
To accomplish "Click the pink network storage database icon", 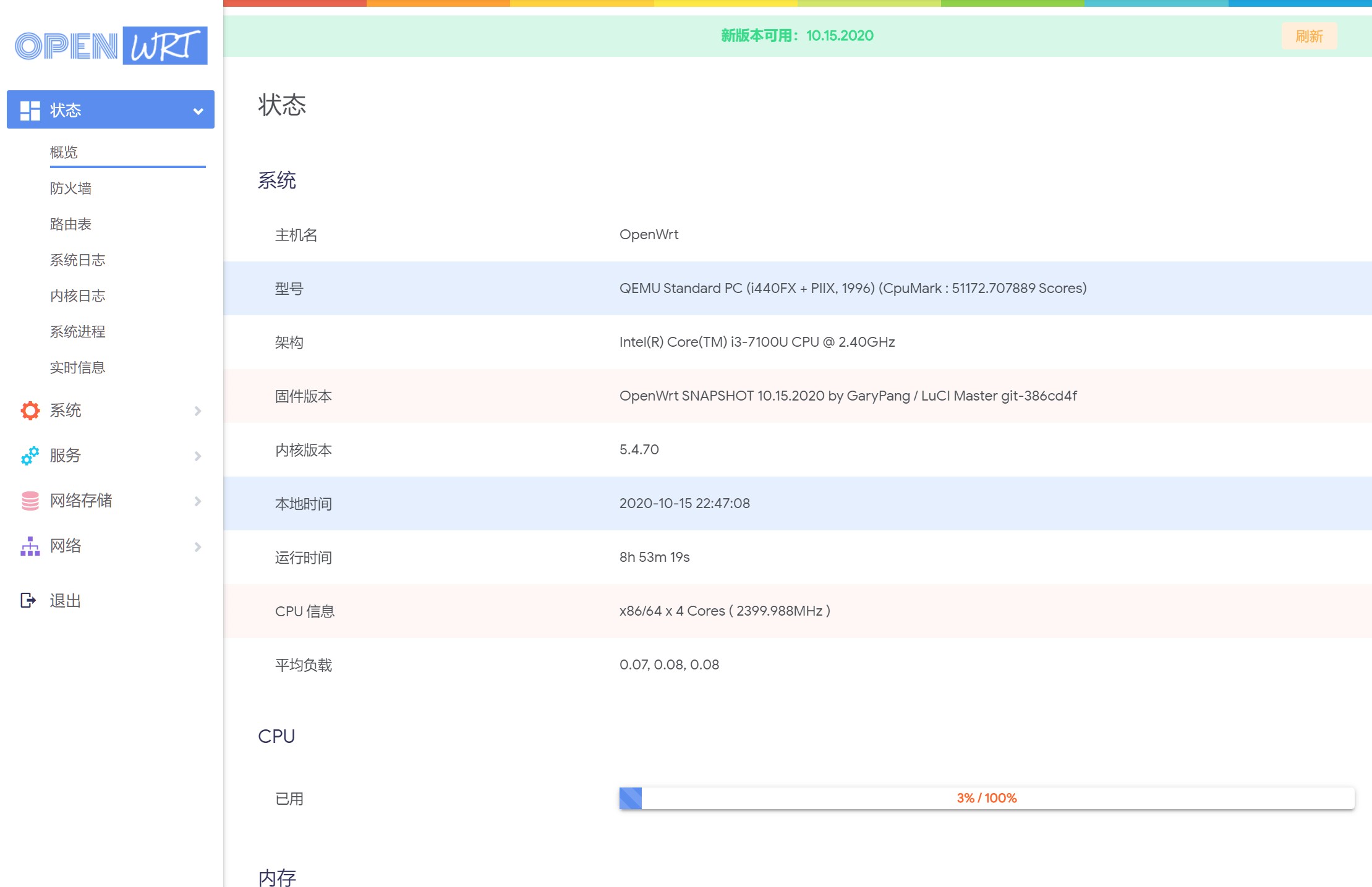I will pos(30,501).
